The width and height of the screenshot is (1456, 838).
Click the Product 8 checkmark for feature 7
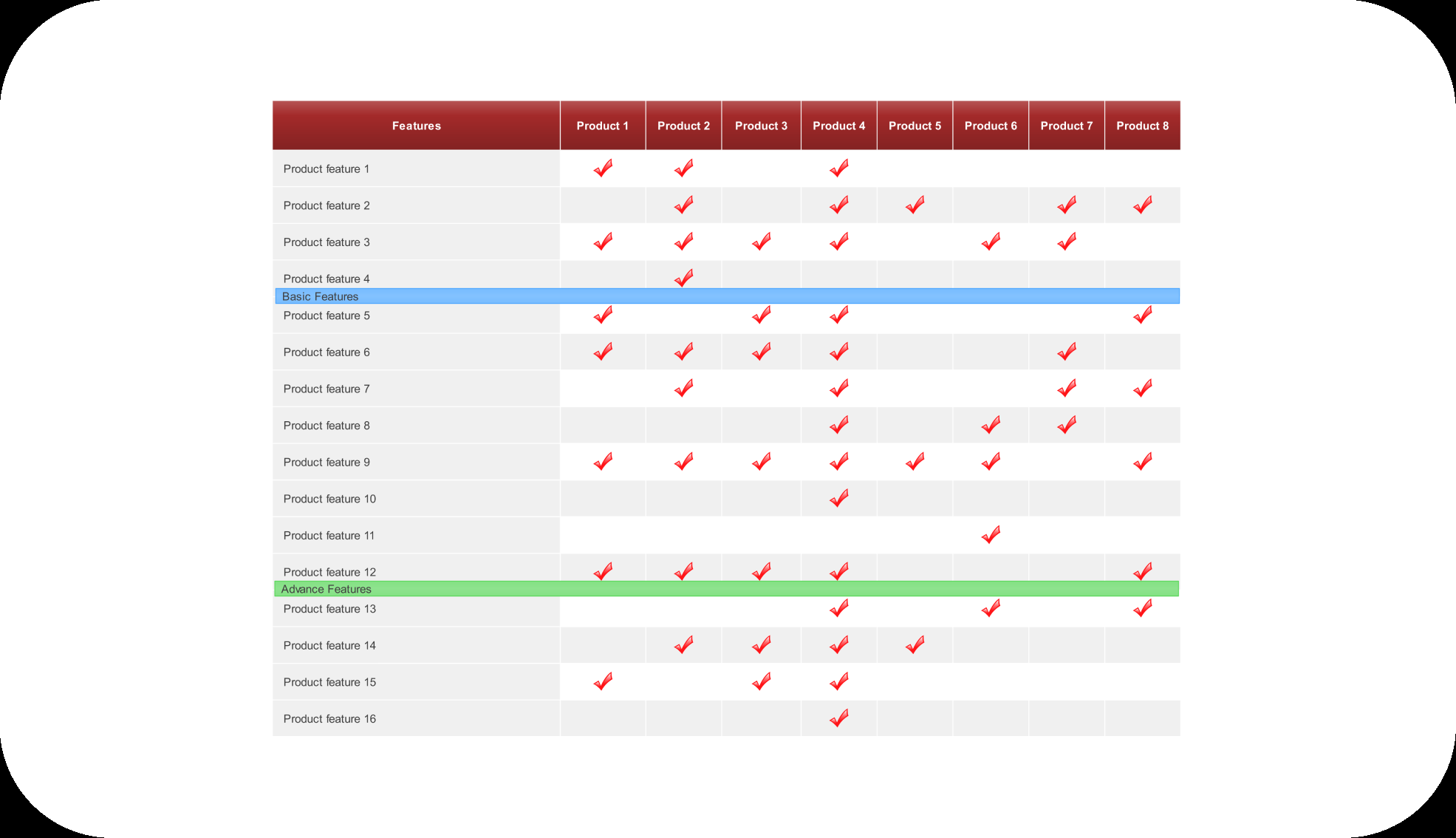[x=1142, y=388]
